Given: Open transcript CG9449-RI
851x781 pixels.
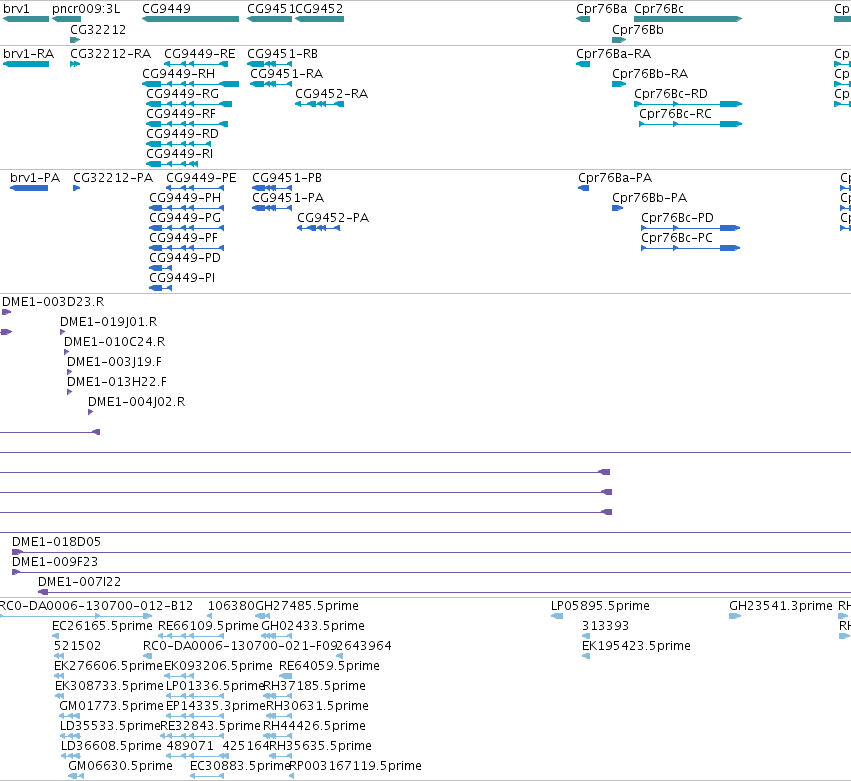Looking at the screenshot, I should [179, 154].
